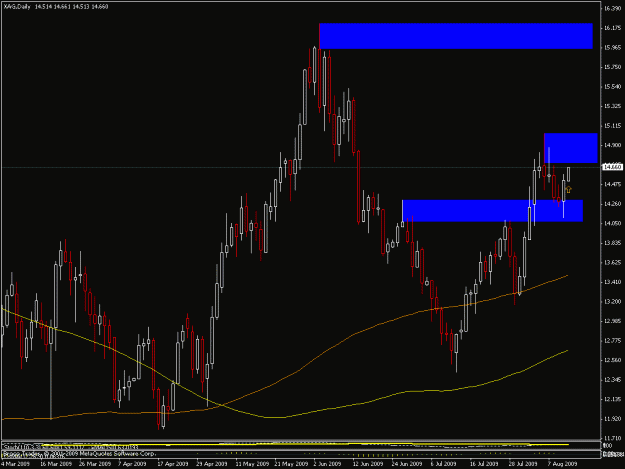Click the 17 Apr 2009 date label
Screen dimensions: 625x469
click(x=173, y=464)
